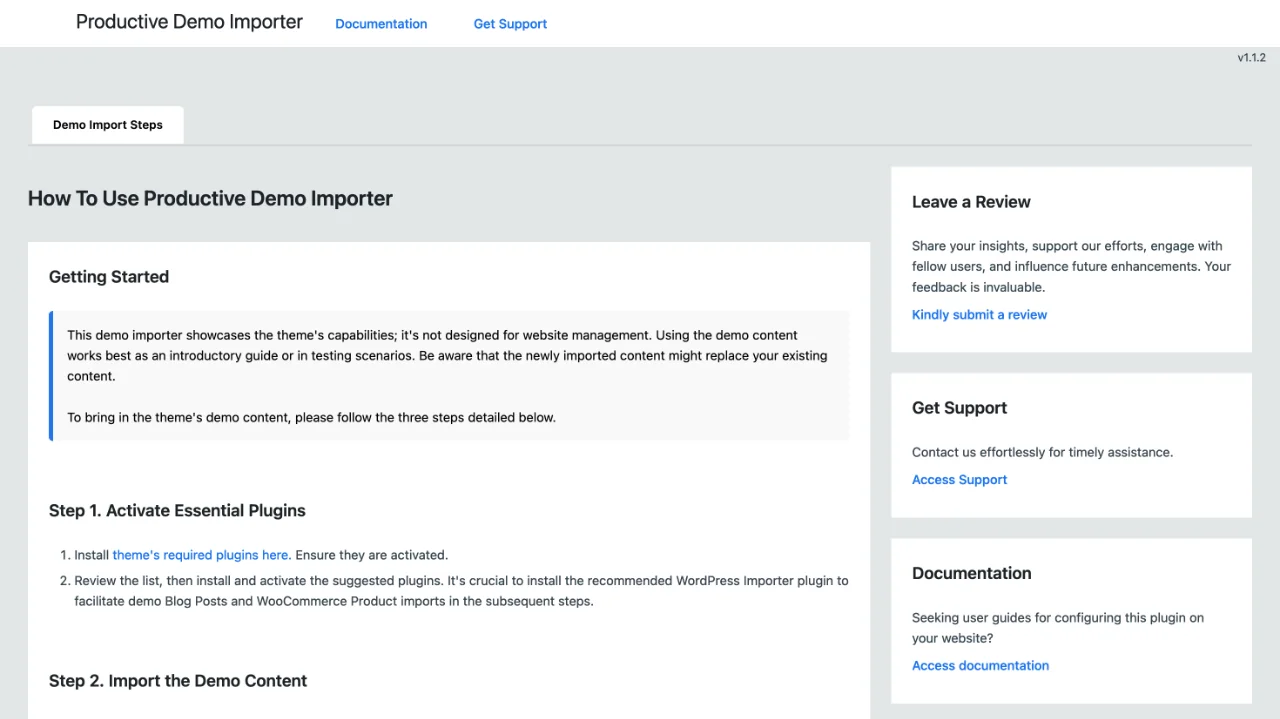Open Get Support link in top header
The image size is (1280, 719).
(x=510, y=24)
